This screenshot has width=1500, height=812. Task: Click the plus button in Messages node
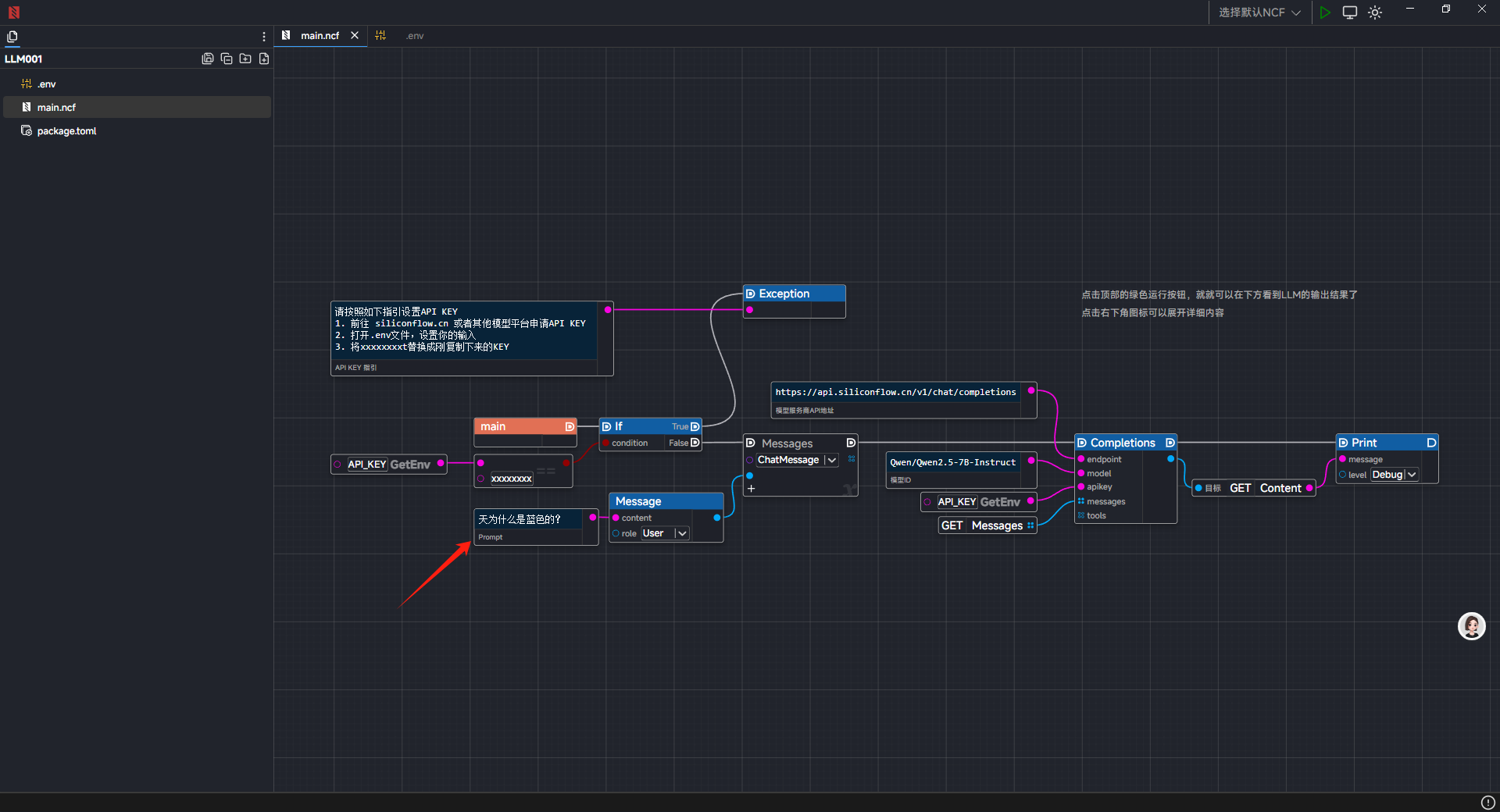(x=751, y=489)
